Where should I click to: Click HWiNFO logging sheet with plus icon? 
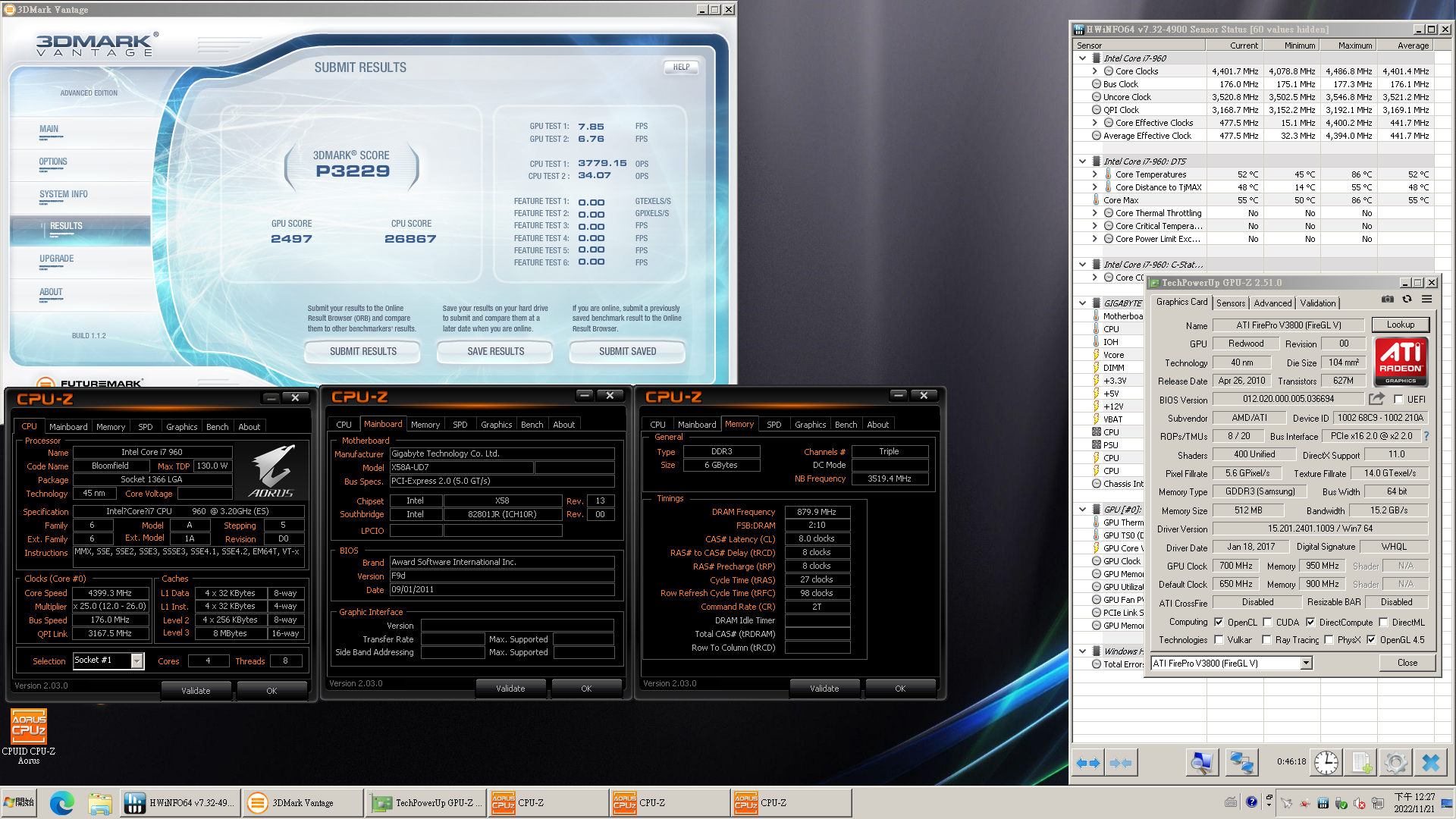1361,763
